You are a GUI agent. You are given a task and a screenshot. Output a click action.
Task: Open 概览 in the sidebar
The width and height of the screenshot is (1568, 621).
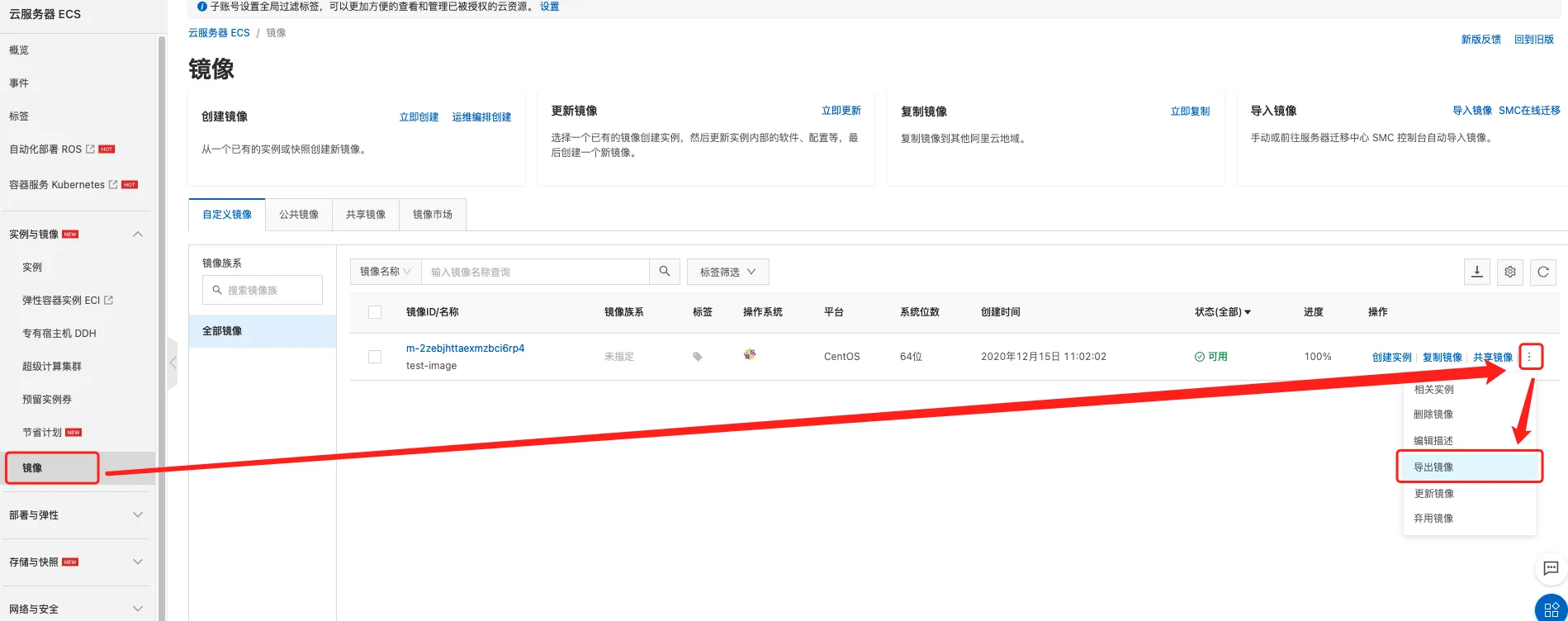pos(19,50)
